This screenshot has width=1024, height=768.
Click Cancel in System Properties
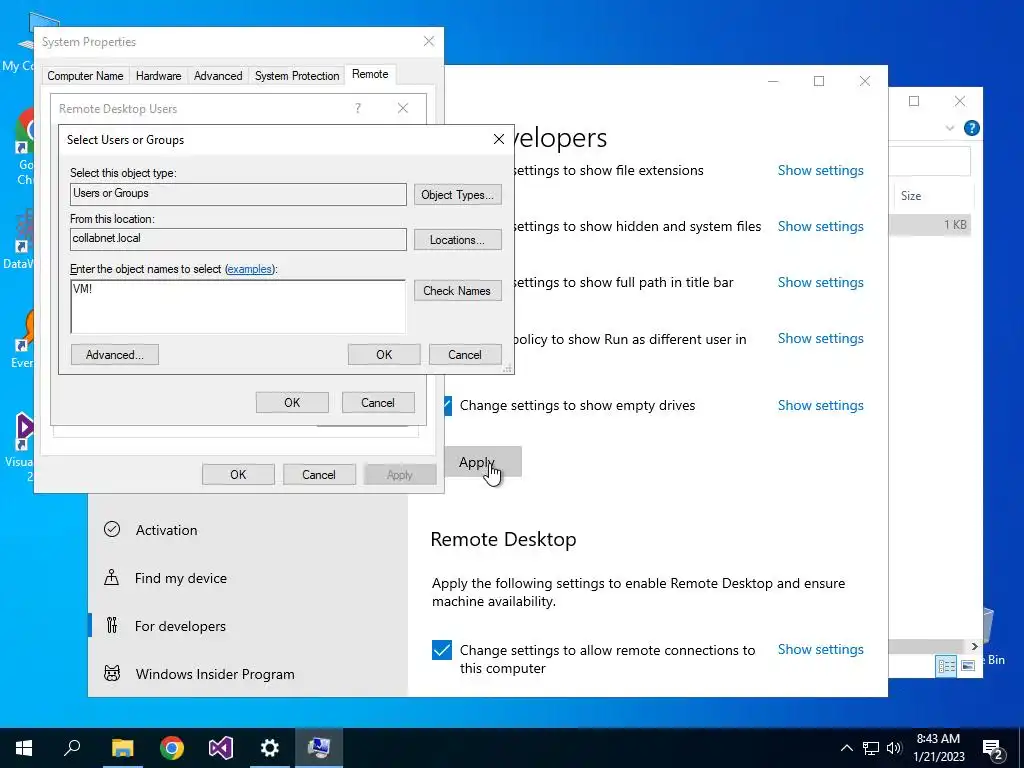point(319,475)
